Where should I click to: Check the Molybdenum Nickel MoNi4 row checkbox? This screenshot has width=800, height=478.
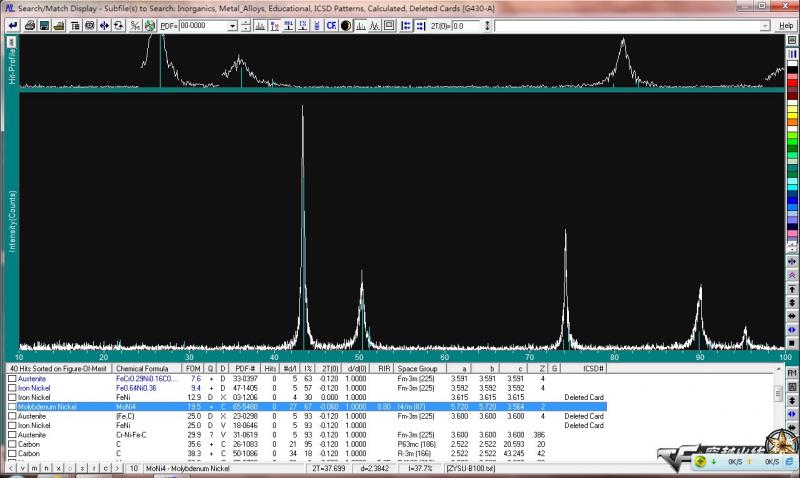pos(12,407)
